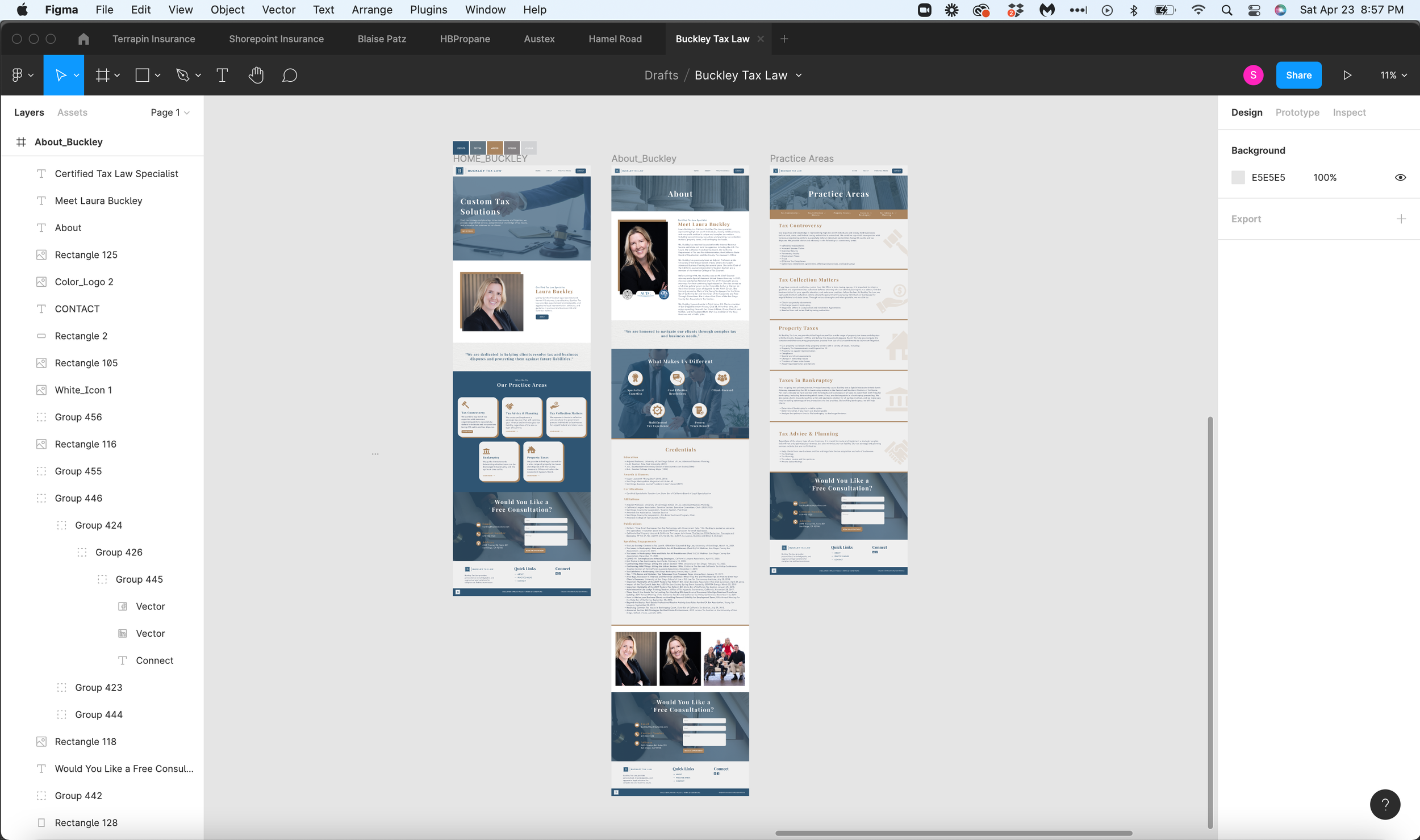Toggle background visibility eye icon
Screen dimensions: 1420x840
[x=1400, y=177]
